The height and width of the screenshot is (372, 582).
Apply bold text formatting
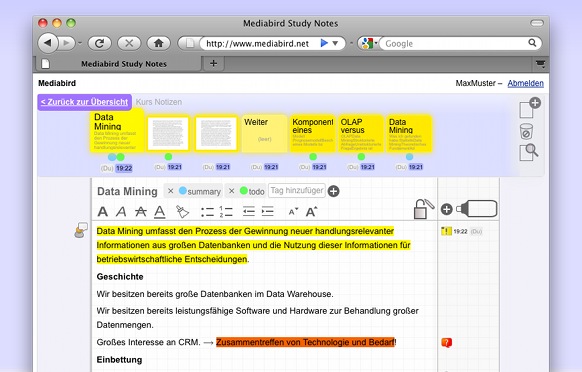pos(103,212)
